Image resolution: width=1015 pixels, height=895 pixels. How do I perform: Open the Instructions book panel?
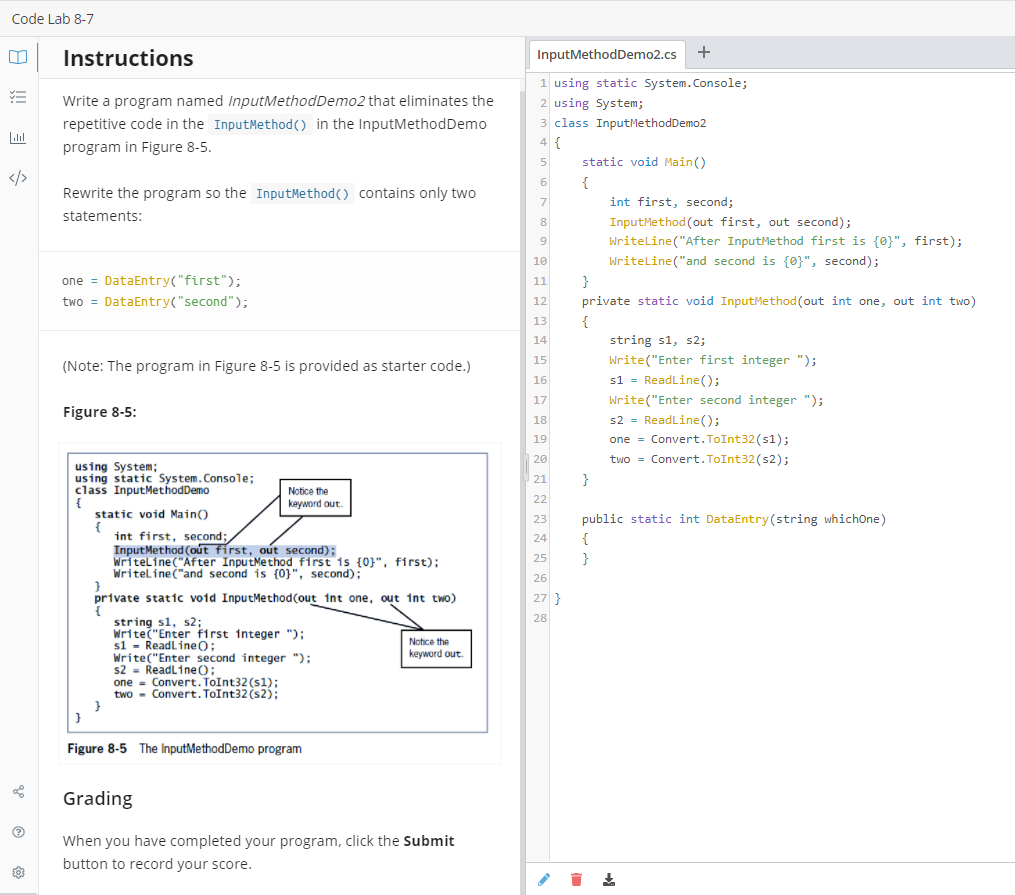click(18, 57)
